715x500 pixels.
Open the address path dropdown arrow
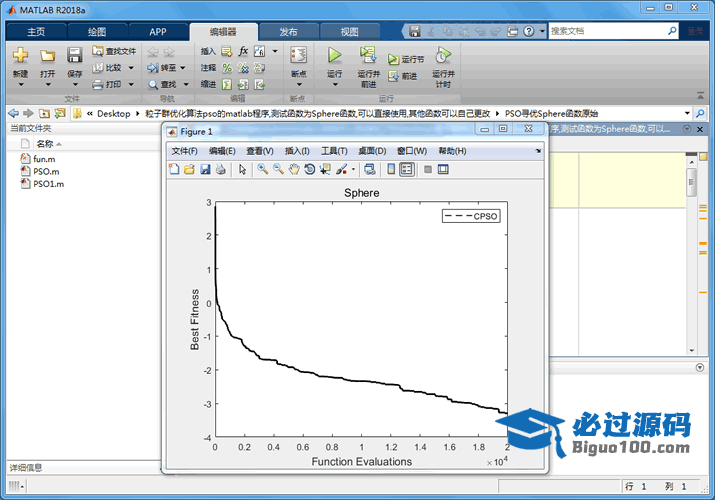687,113
